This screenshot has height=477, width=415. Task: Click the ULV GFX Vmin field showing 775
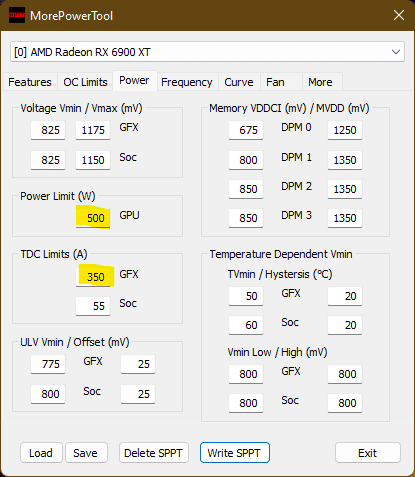point(48,364)
